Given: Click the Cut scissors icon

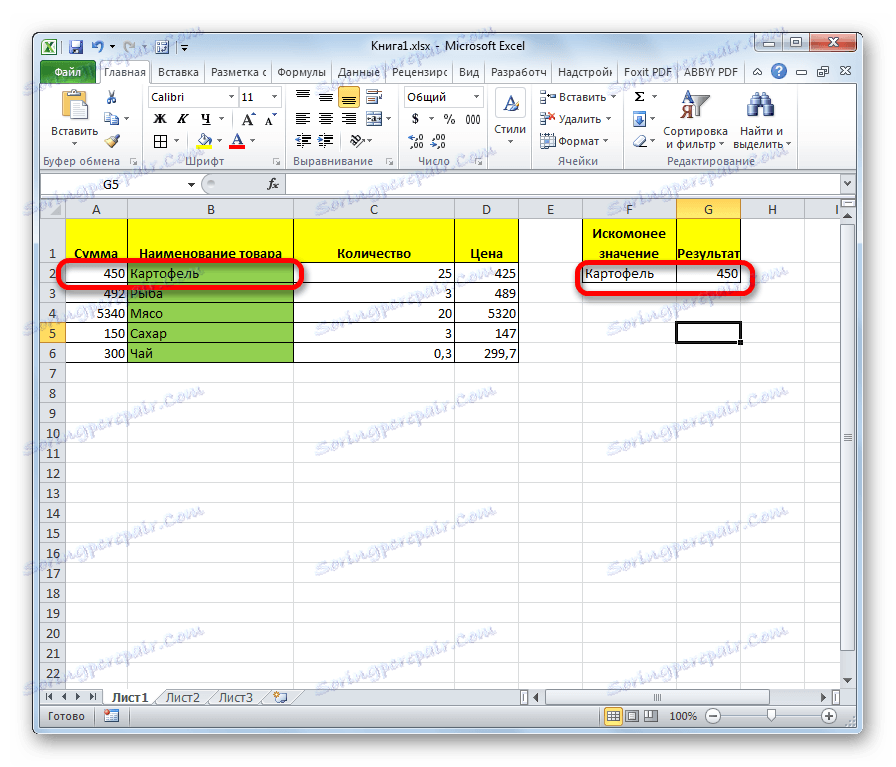Looking at the screenshot, I should tap(111, 97).
